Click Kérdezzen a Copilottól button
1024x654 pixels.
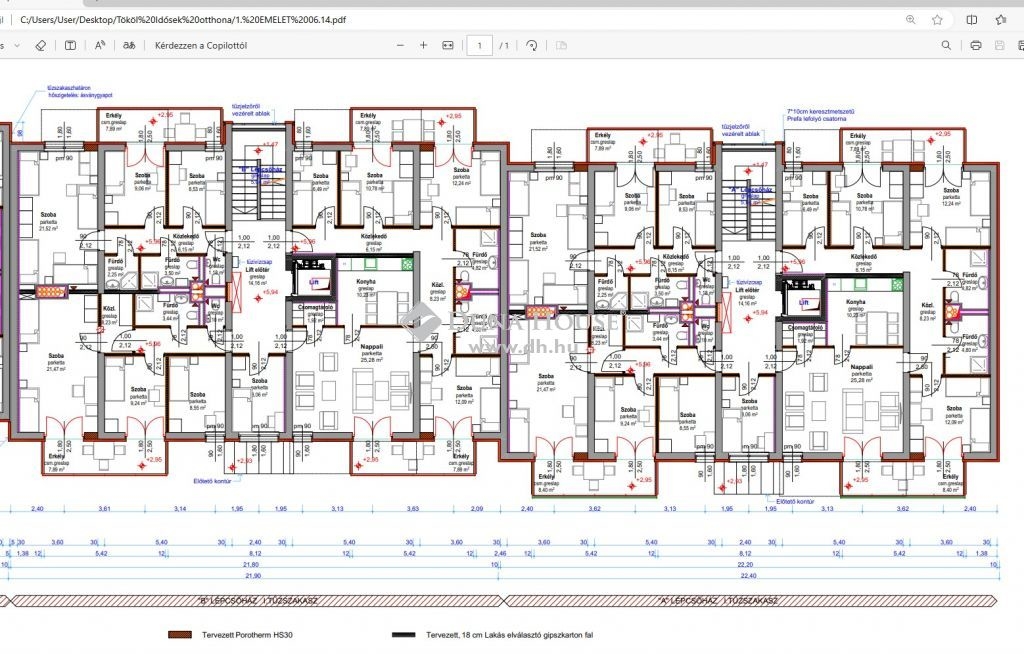click(x=200, y=46)
